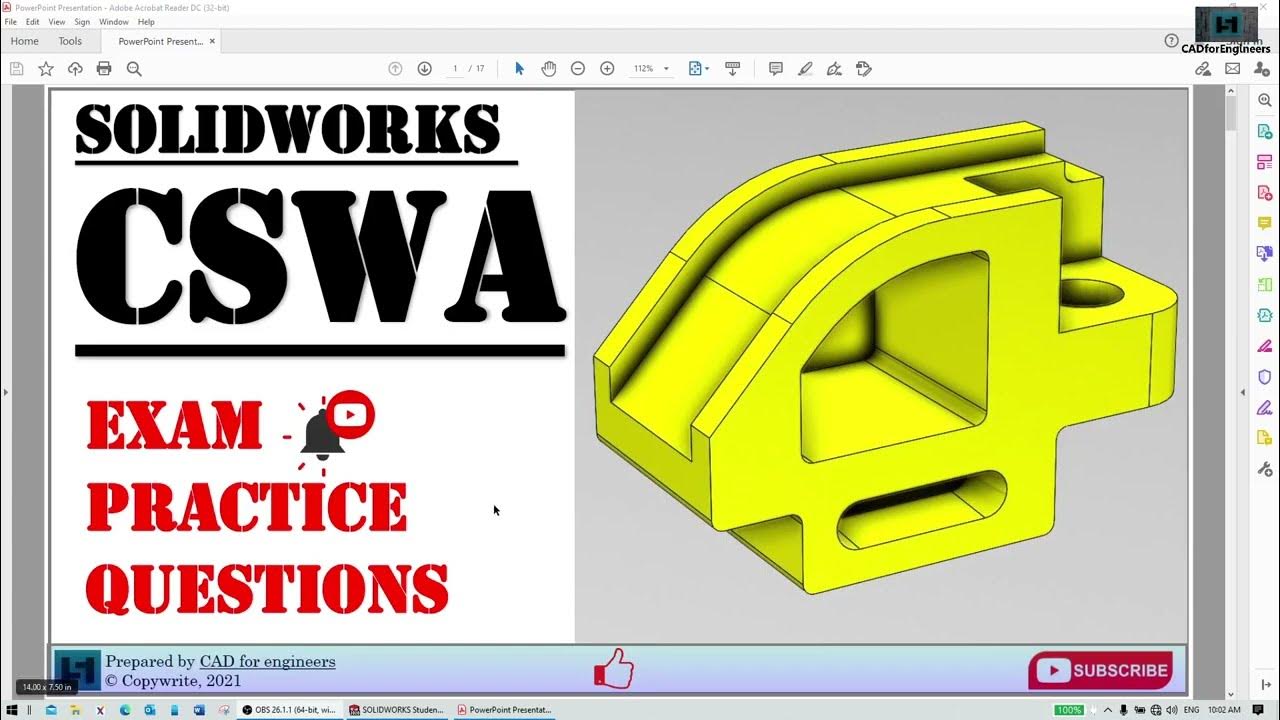This screenshot has width=1280, height=720.
Task: Open the Edit menu
Action: coord(33,21)
